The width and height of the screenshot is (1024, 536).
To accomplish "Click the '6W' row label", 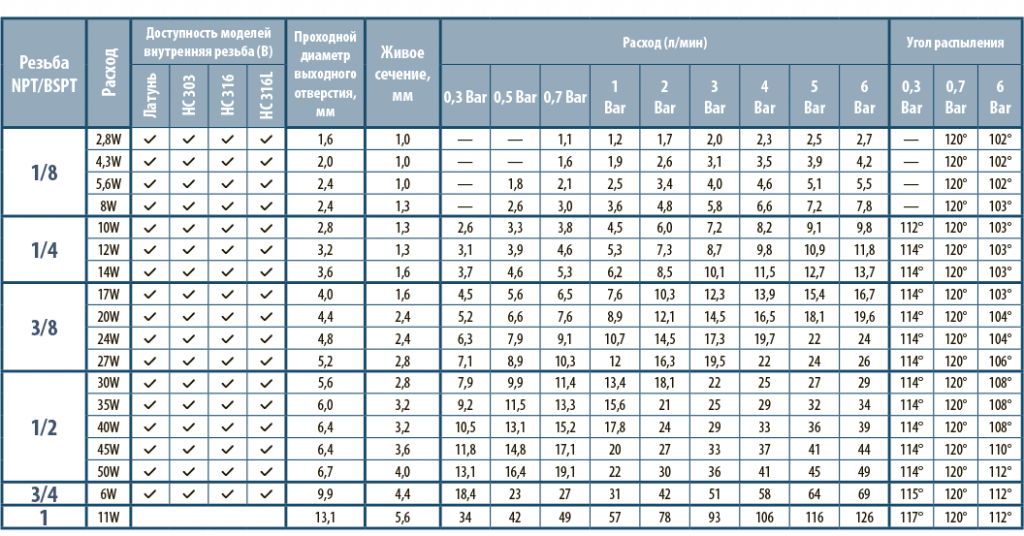I will coord(109,494).
